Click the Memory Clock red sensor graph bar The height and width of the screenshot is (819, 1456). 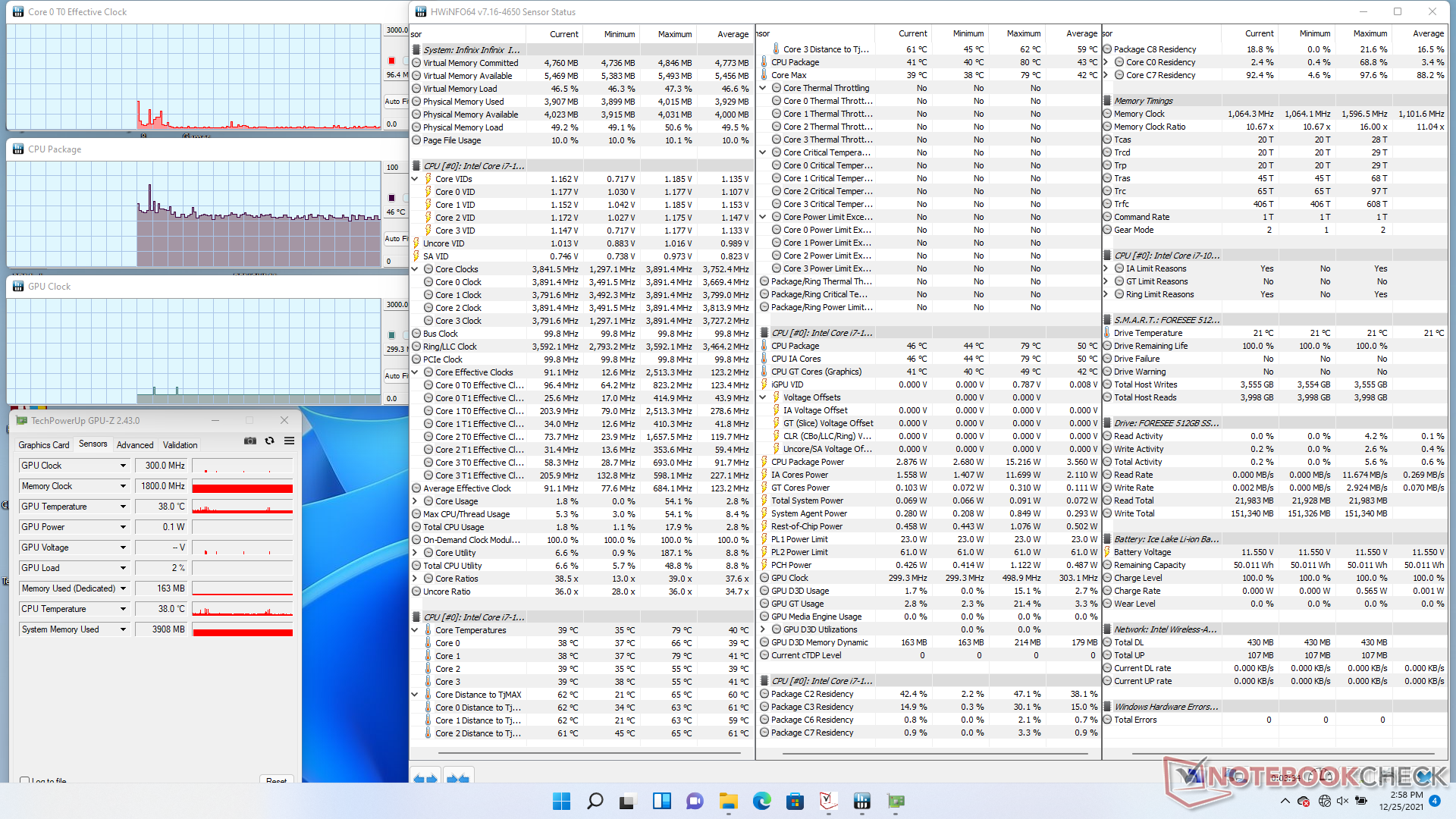pyautogui.click(x=243, y=486)
